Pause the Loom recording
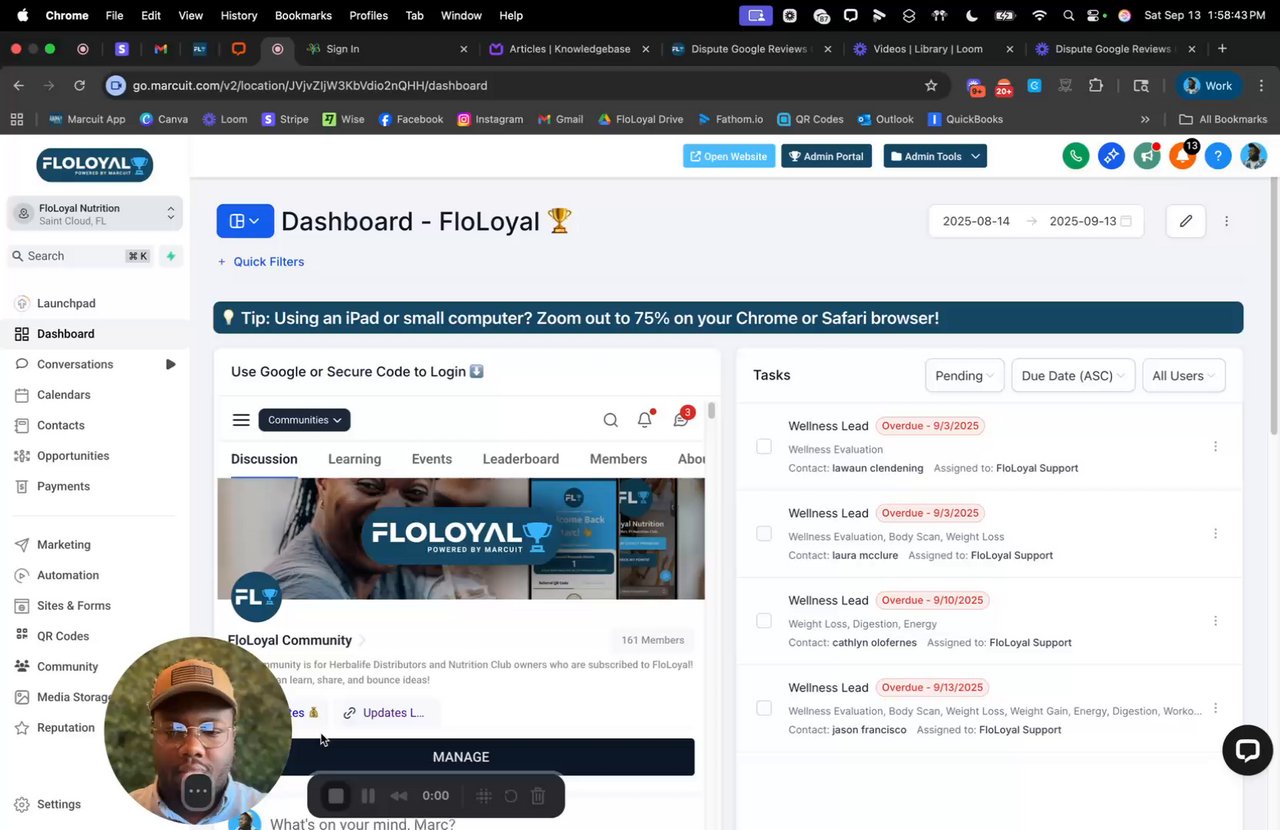1280x830 pixels. [368, 796]
